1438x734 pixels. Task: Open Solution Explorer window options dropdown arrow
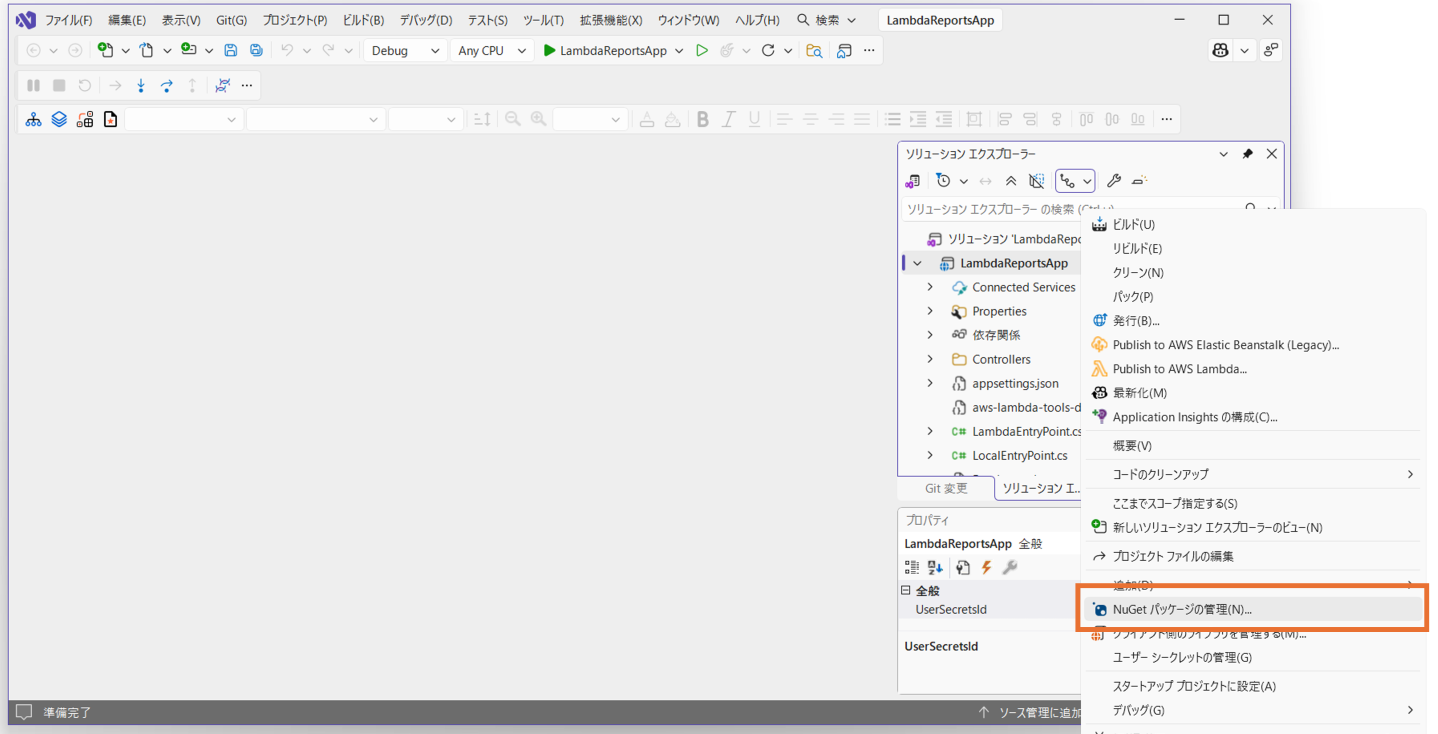pos(1223,154)
